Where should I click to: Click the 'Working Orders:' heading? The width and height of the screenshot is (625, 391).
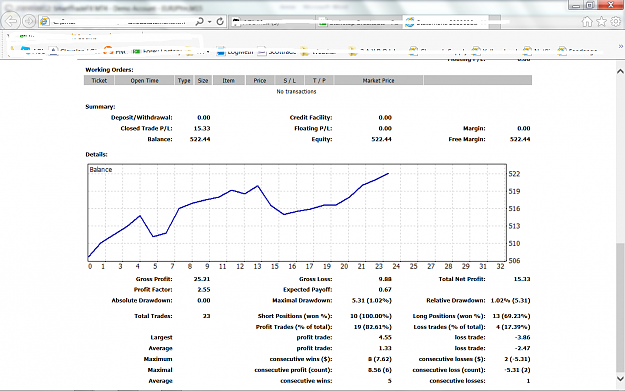(x=109, y=70)
